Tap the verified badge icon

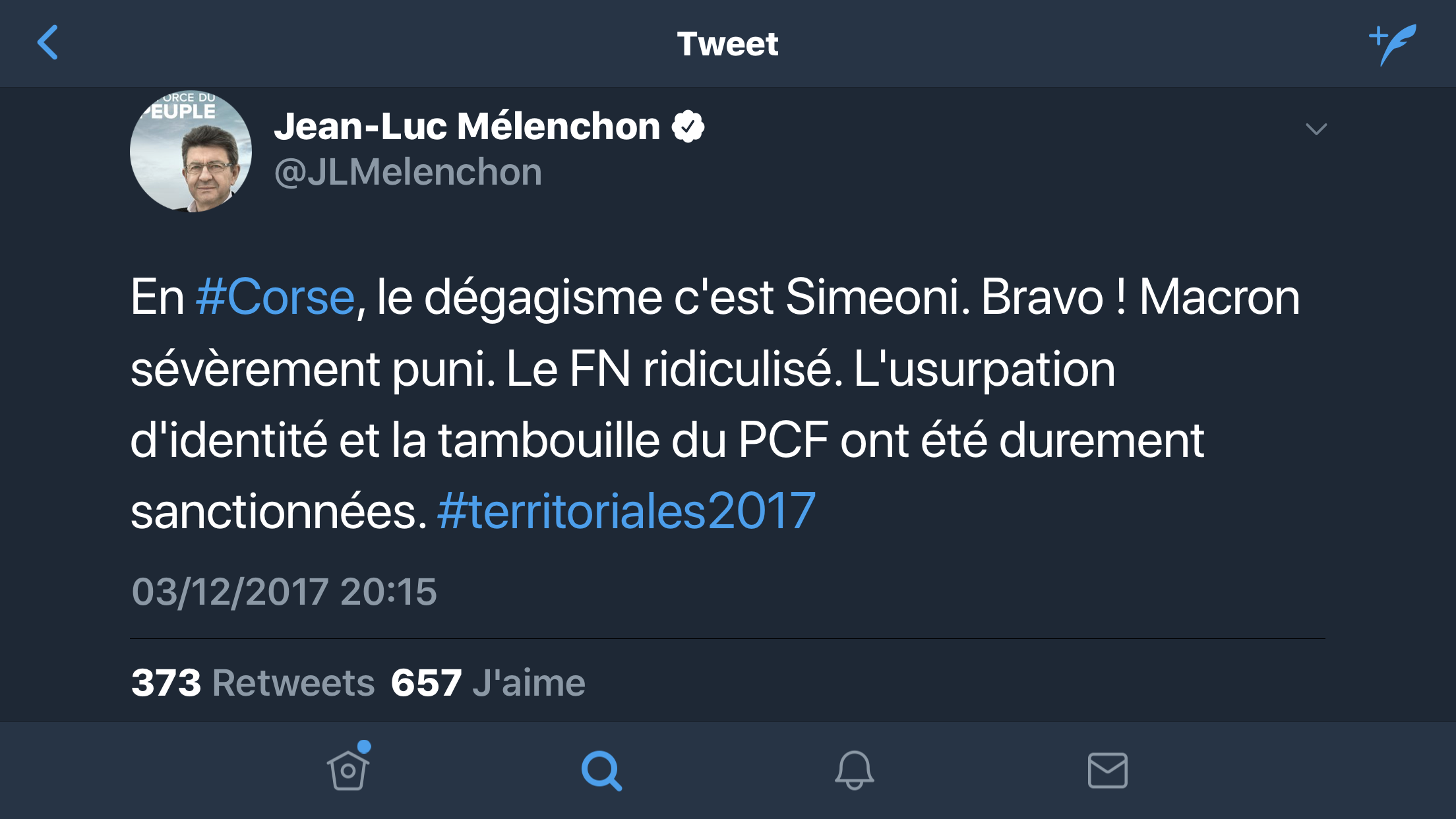688,127
